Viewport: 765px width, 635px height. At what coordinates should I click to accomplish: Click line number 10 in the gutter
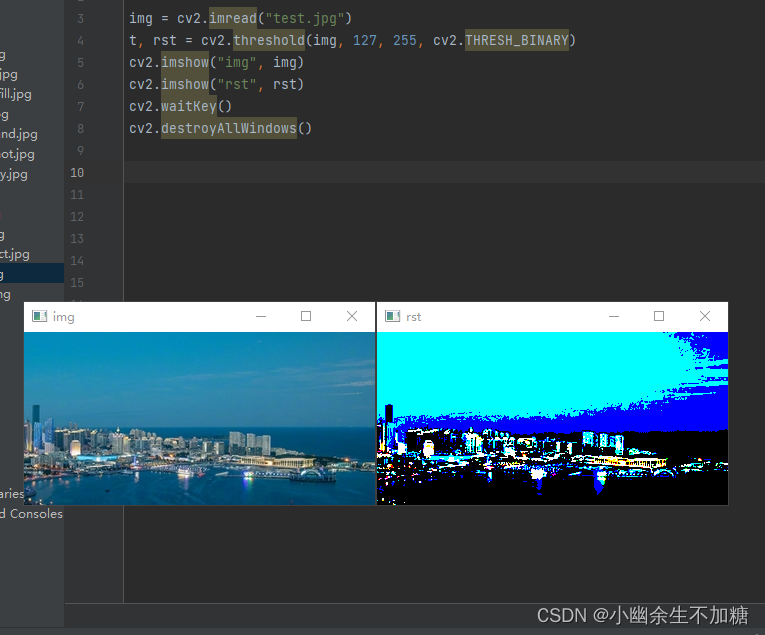click(77, 173)
